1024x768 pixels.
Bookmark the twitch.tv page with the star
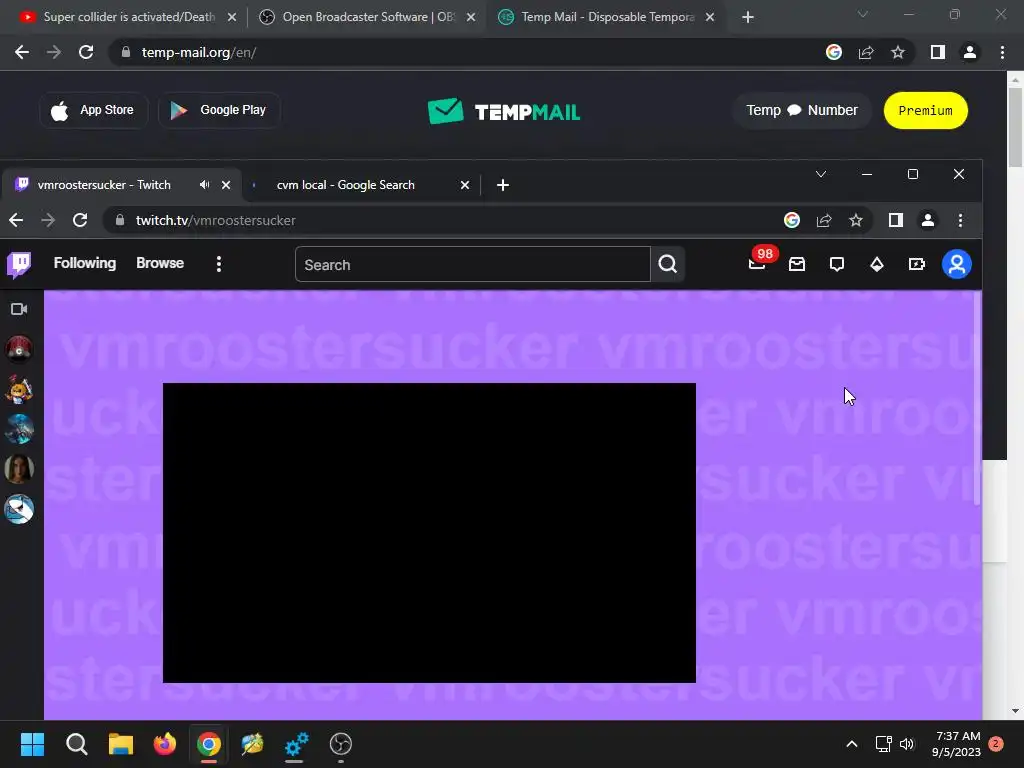click(856, 221)
